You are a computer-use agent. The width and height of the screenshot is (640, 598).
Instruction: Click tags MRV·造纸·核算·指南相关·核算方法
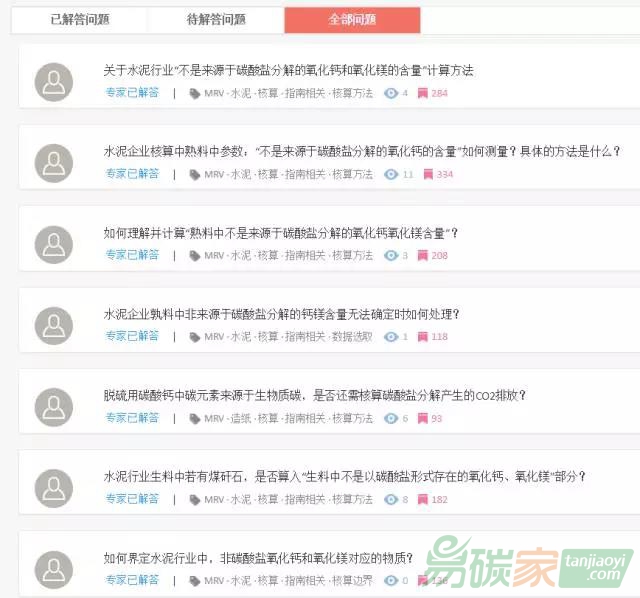pos(289,419)
